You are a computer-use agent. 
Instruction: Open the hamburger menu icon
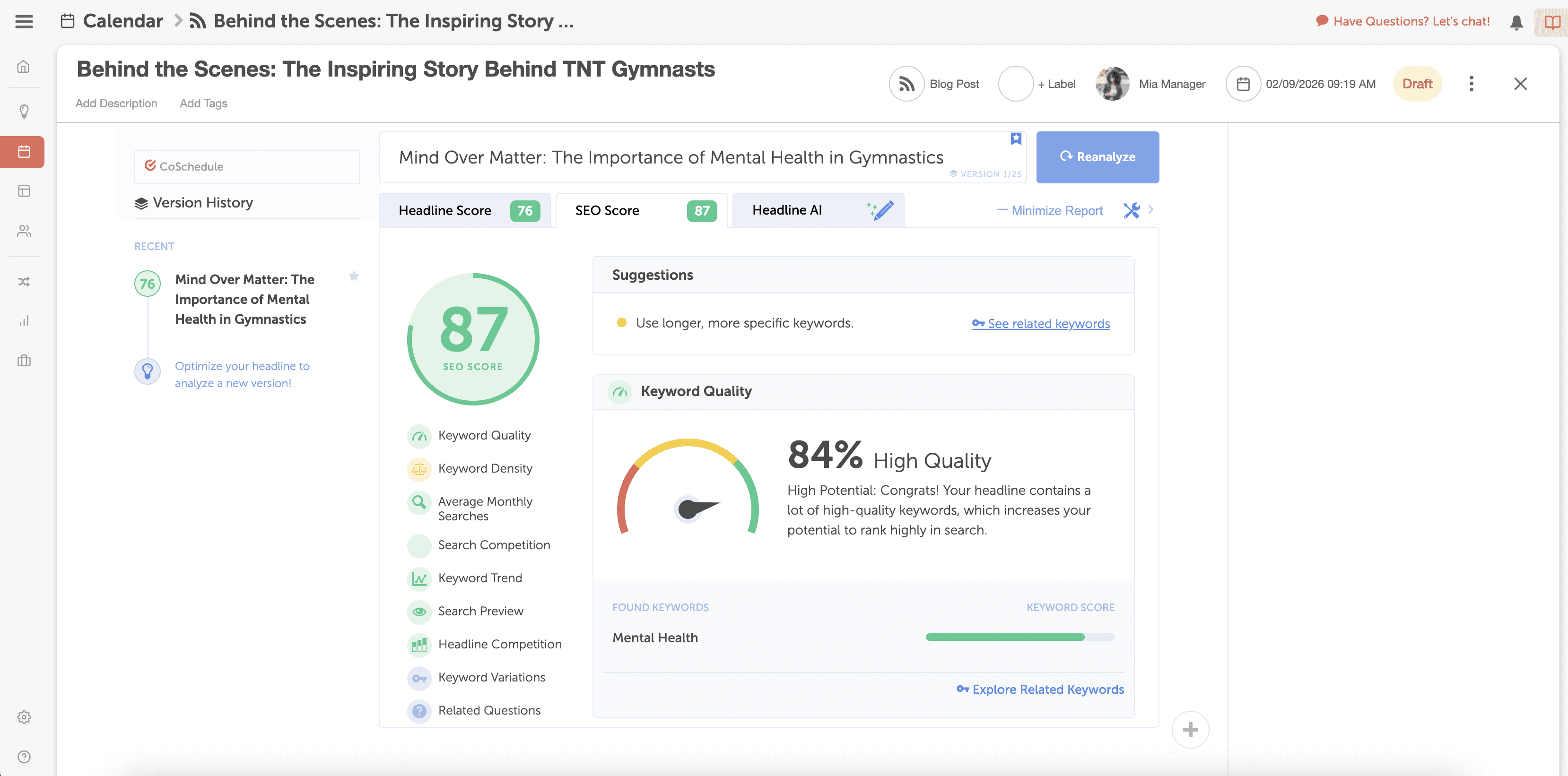(24, 22)
